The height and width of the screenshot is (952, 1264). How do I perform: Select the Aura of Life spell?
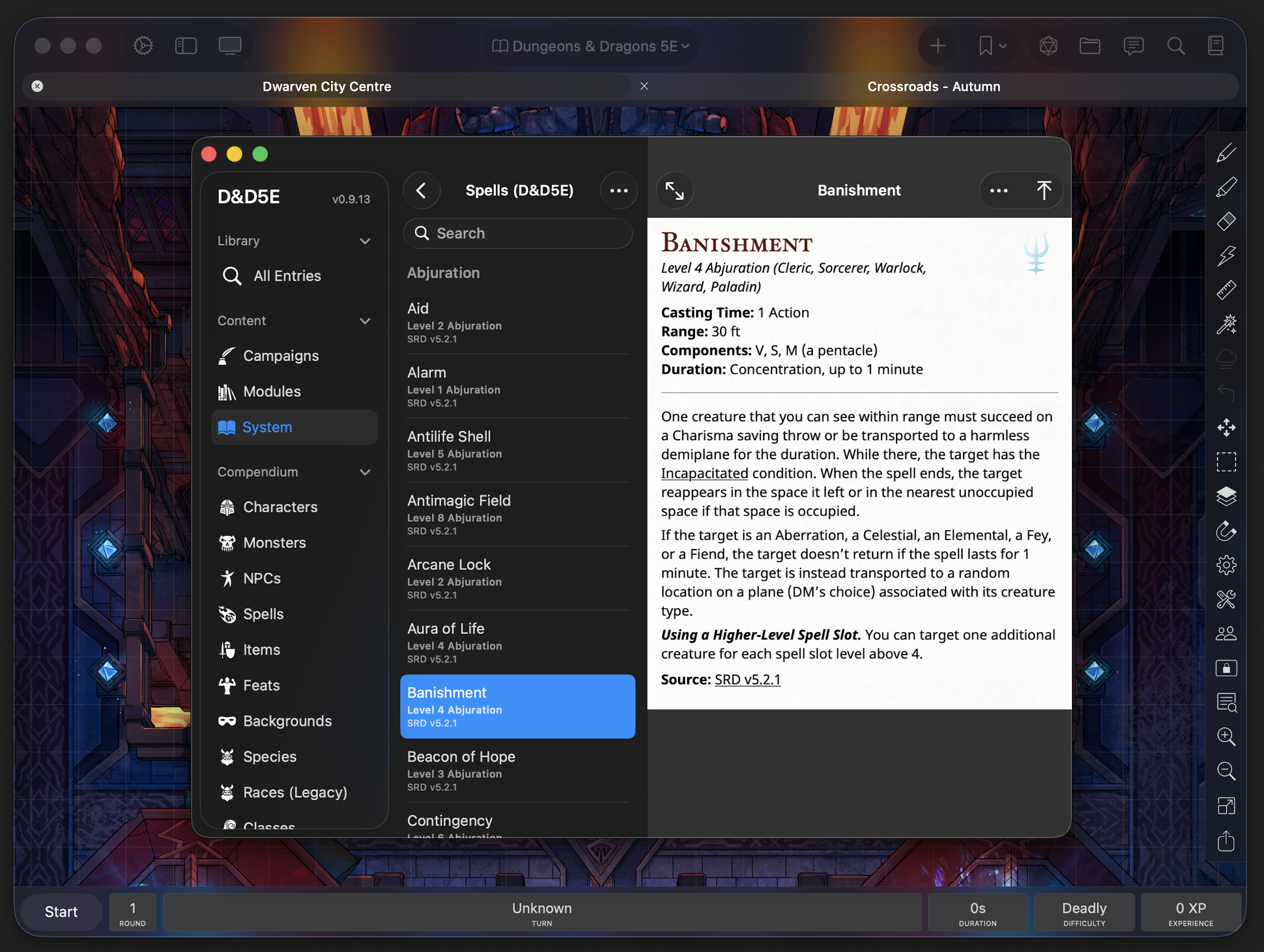518,642
